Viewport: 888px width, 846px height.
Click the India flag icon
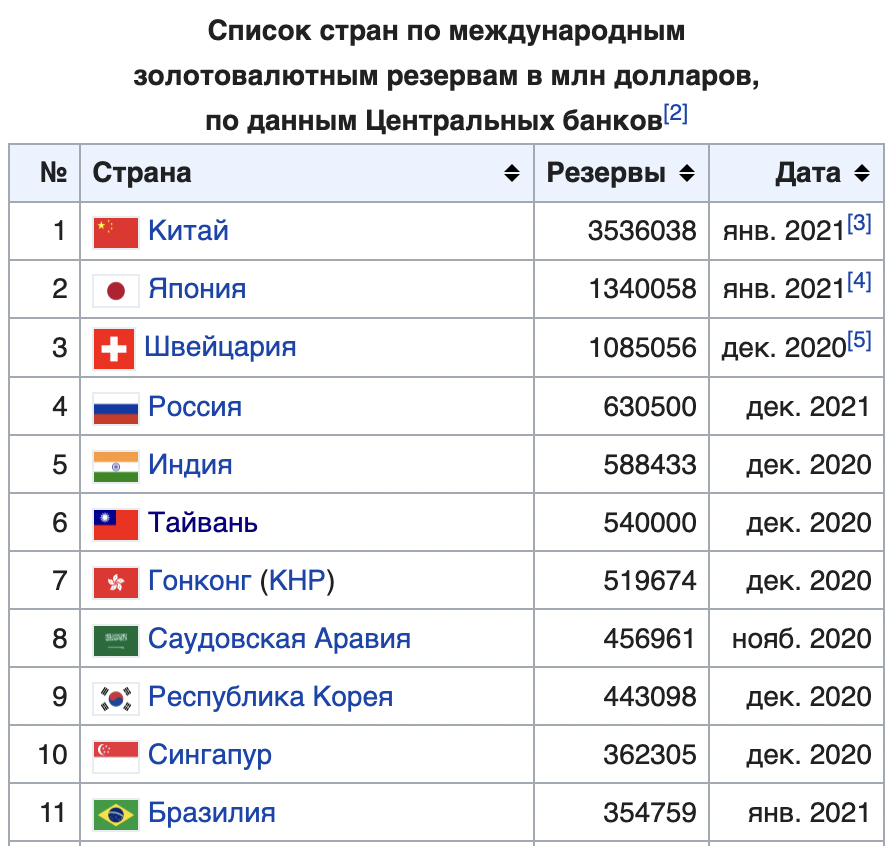[116, 467]
